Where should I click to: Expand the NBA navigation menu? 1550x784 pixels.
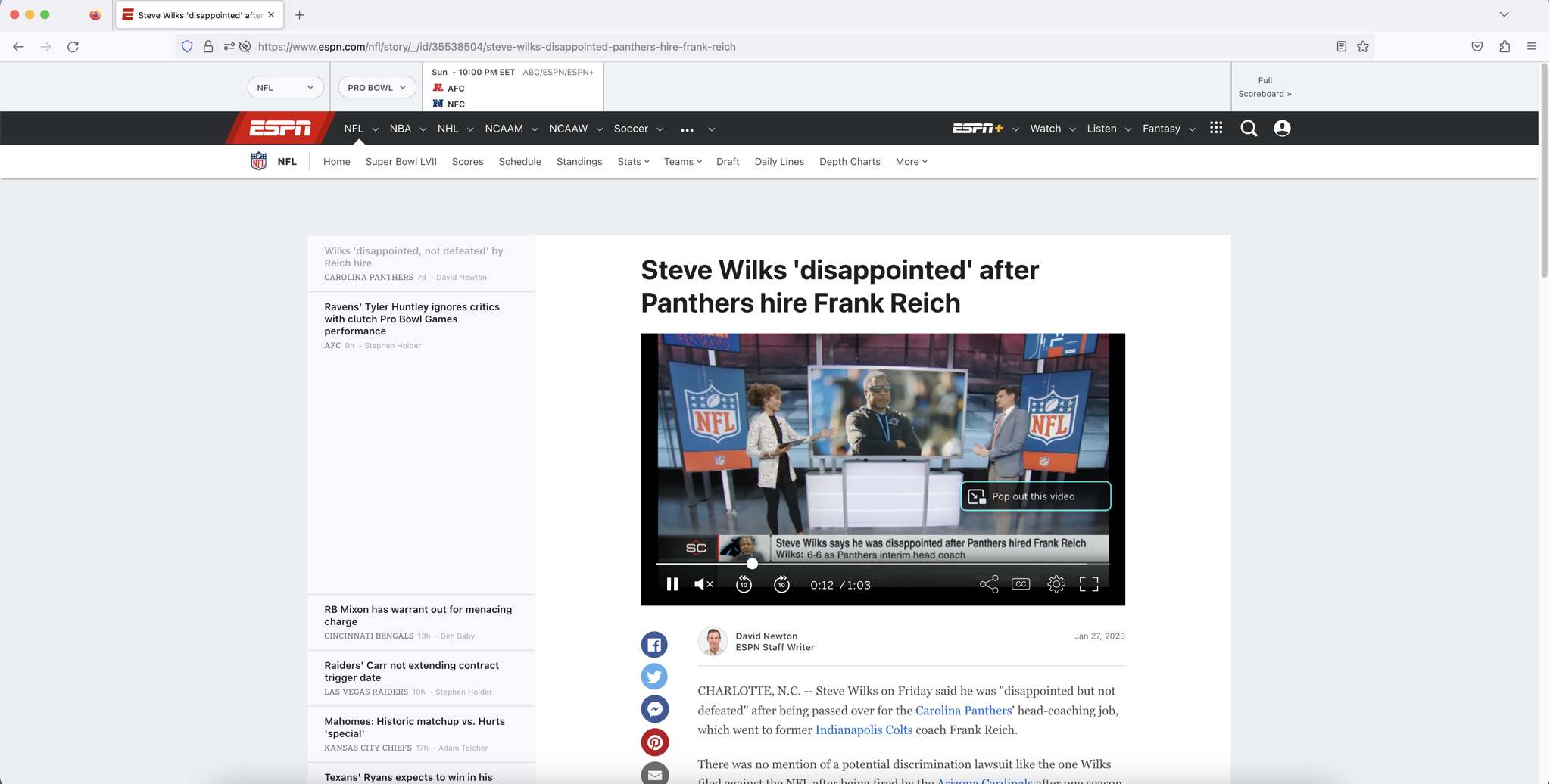407,128
